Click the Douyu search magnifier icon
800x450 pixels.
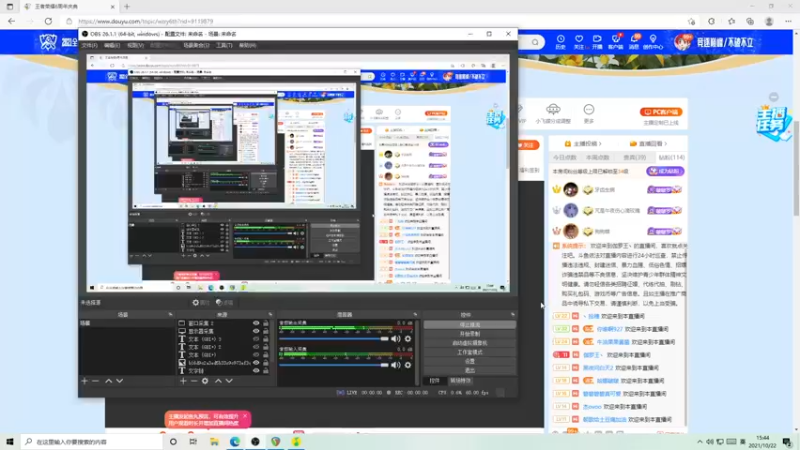tap(535, 42)
